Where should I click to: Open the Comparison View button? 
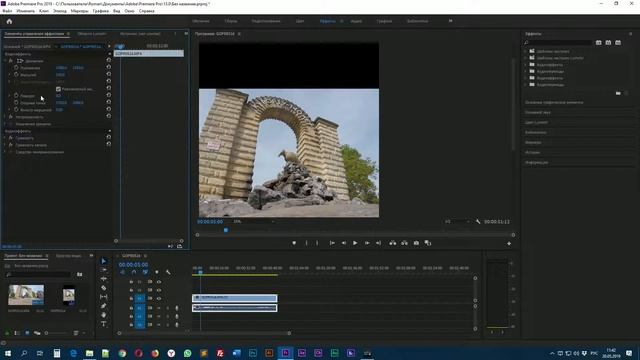click(428, 243)
